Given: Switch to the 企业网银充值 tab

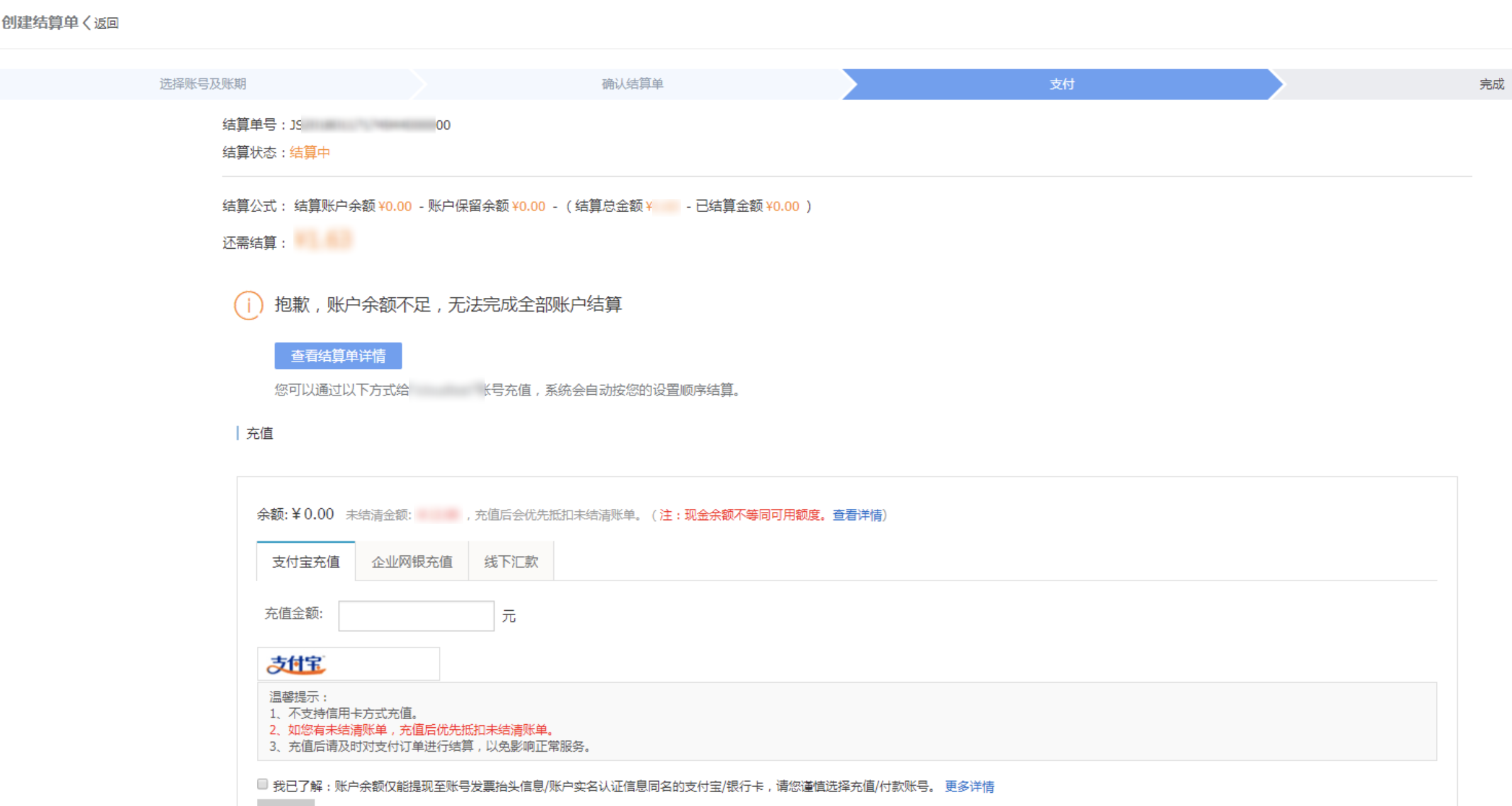Looking at the screenshot, I should click(x=412, y=562).
